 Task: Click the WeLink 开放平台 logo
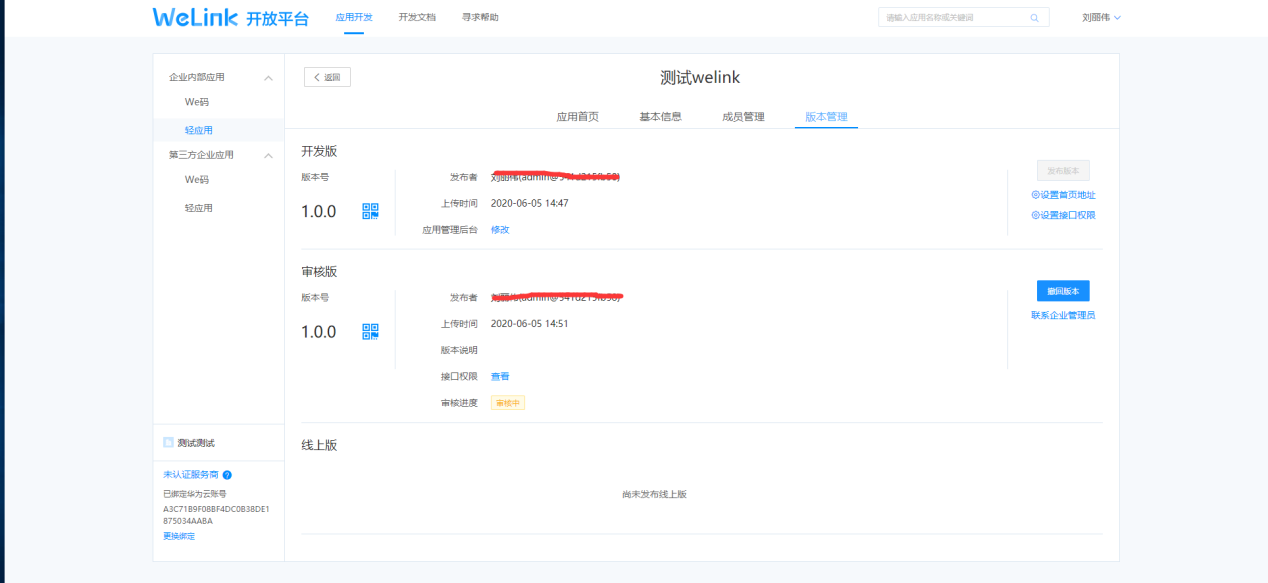230,18
